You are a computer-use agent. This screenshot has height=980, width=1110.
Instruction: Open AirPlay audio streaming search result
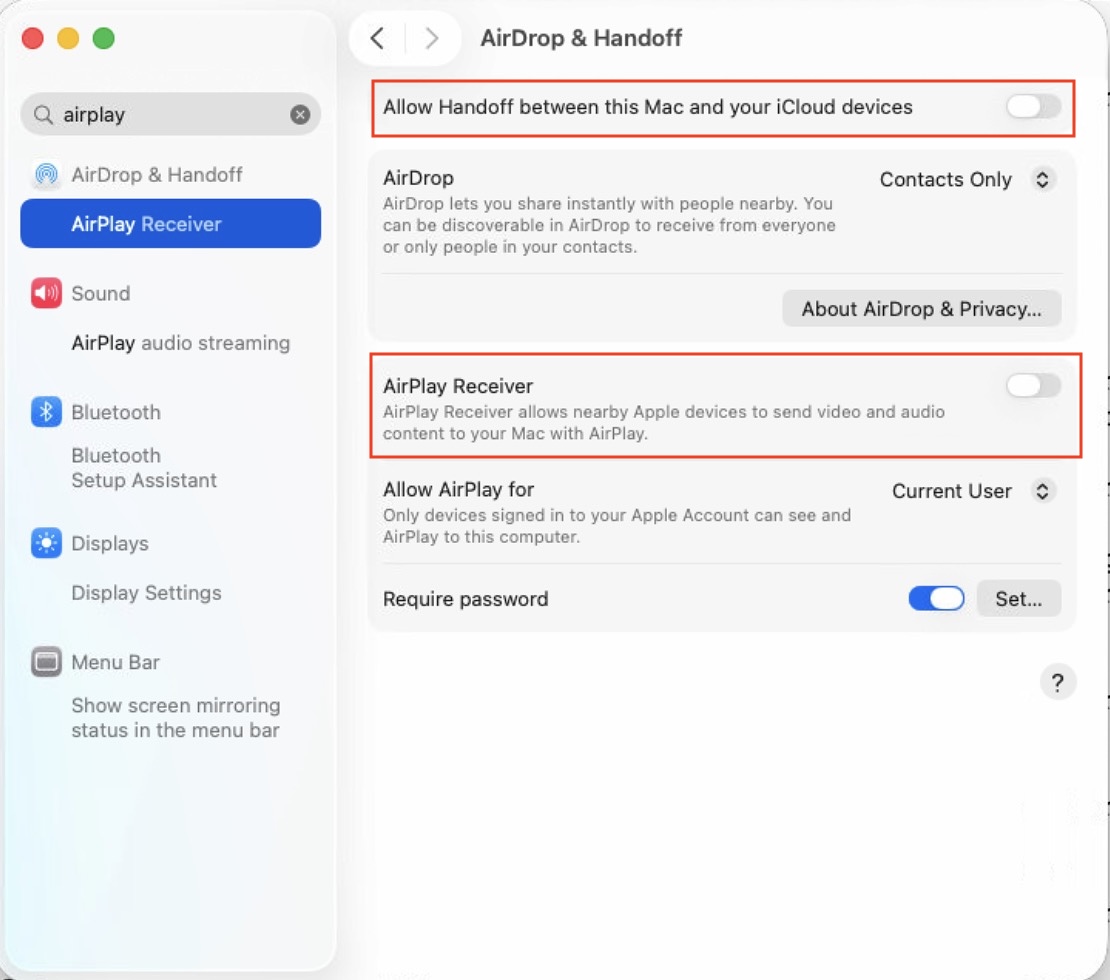[180, 343]
